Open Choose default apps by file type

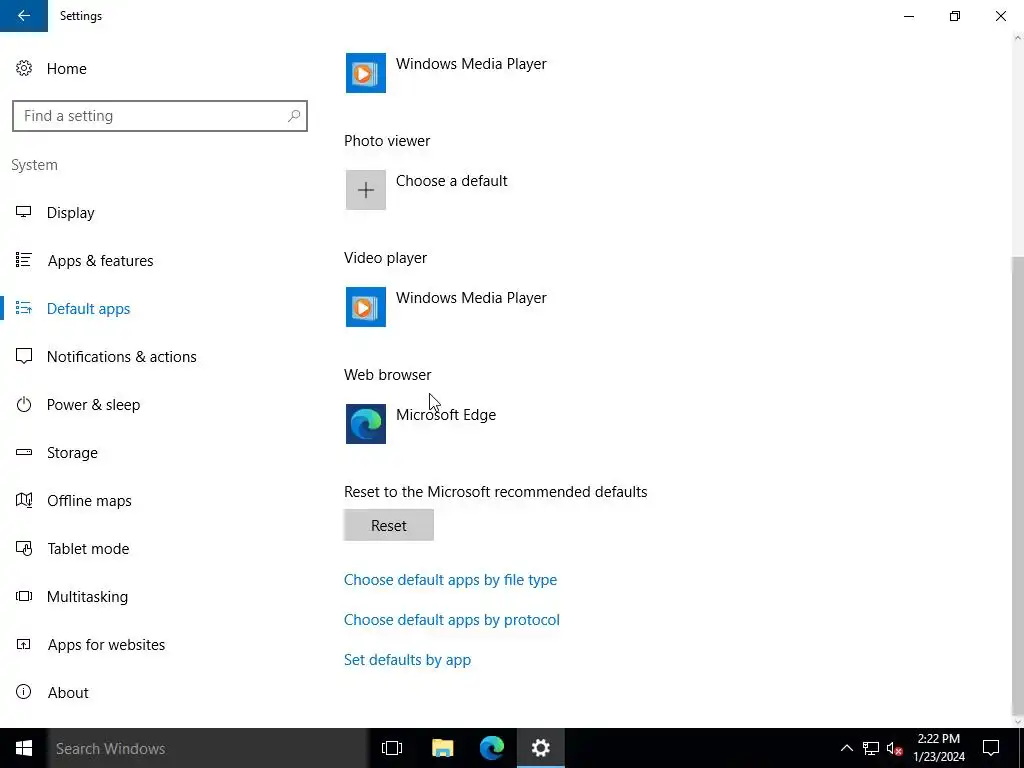click(450, 579)
